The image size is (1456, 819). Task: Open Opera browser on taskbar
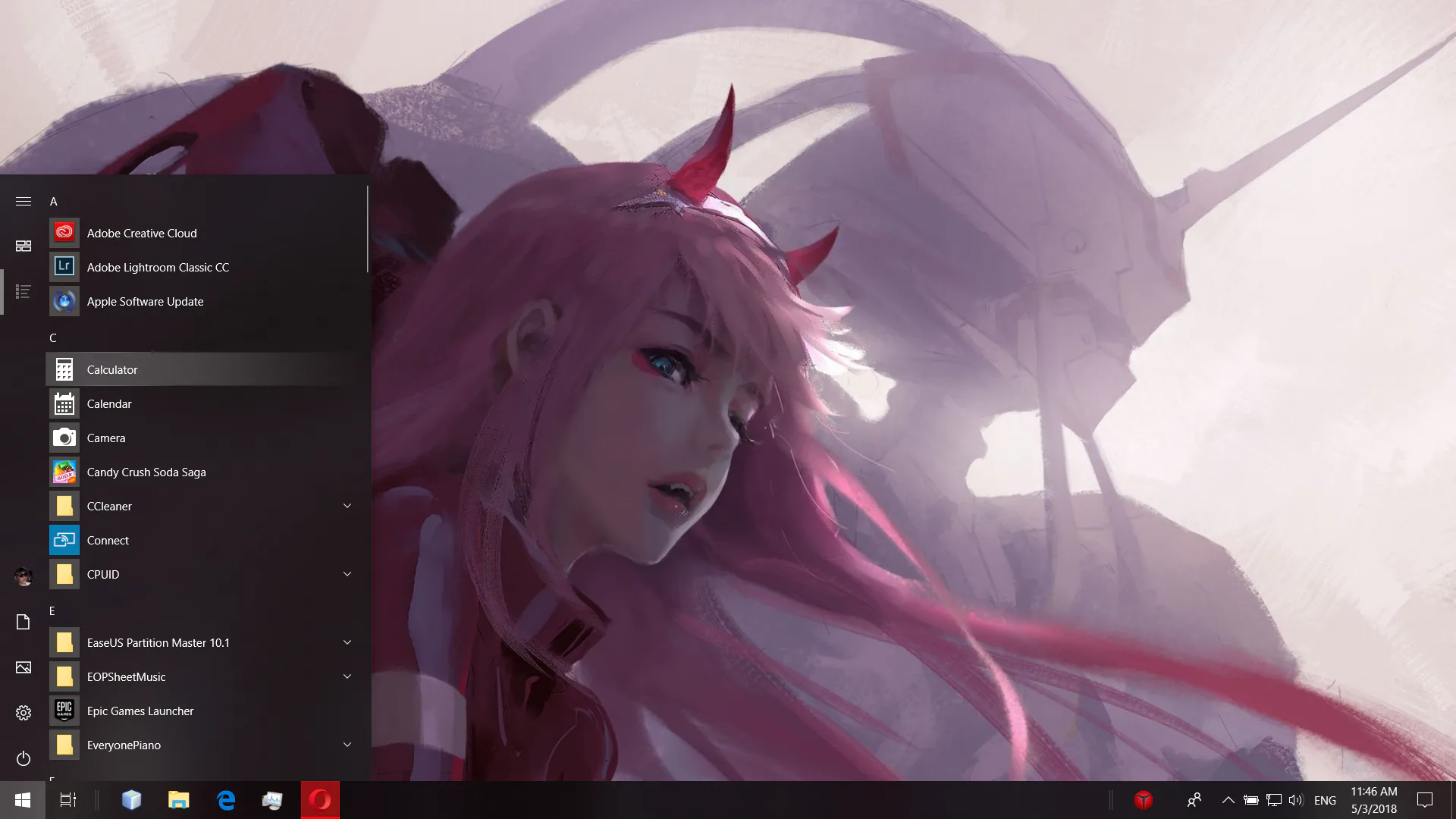tap(320, 800)
